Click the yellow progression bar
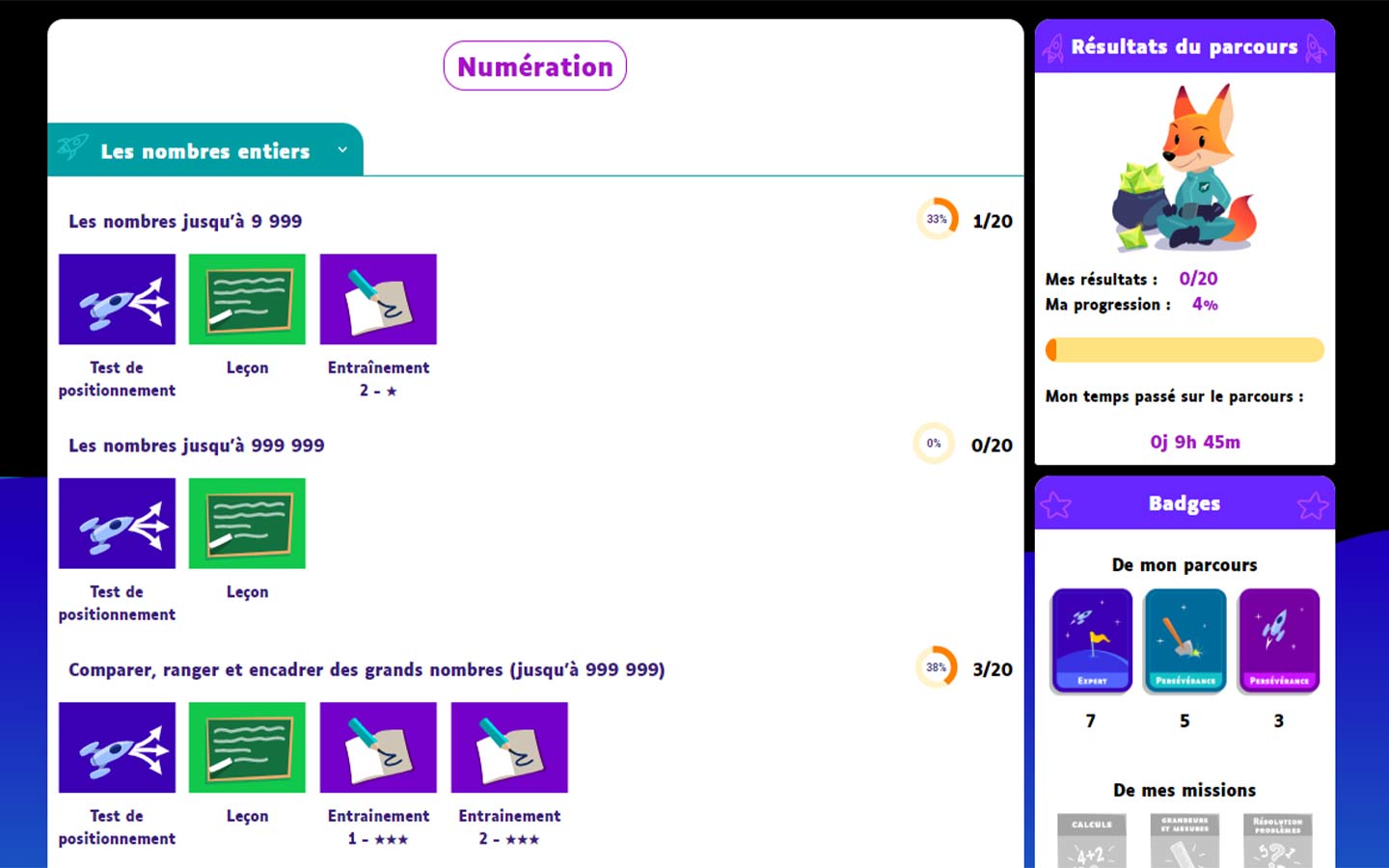1389x868 pixels. click(x=1185, y=349)
